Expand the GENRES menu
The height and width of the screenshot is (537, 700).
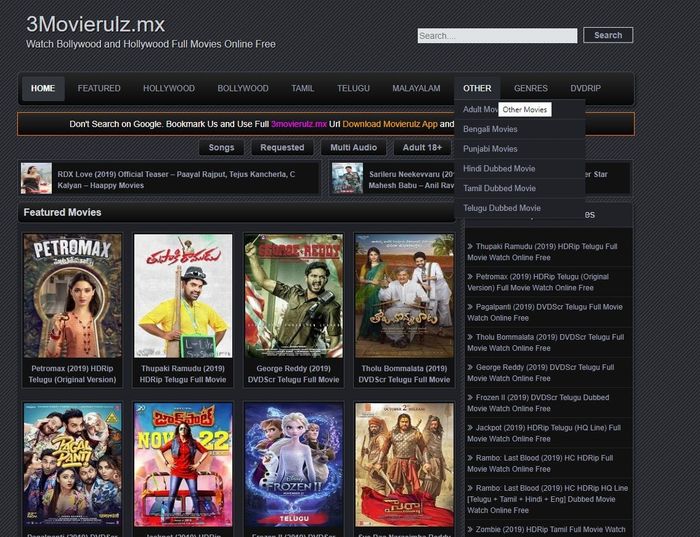tap(531, 88)
